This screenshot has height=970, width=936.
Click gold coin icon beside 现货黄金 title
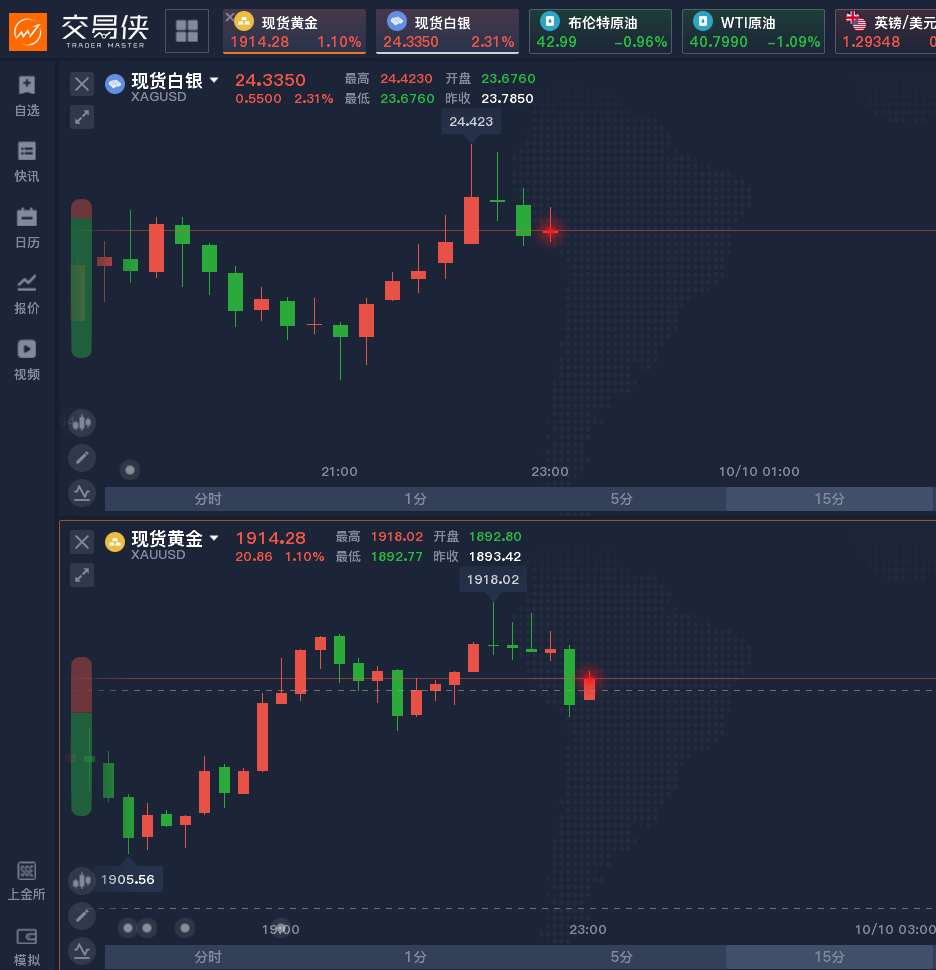[x=115, y=542]
